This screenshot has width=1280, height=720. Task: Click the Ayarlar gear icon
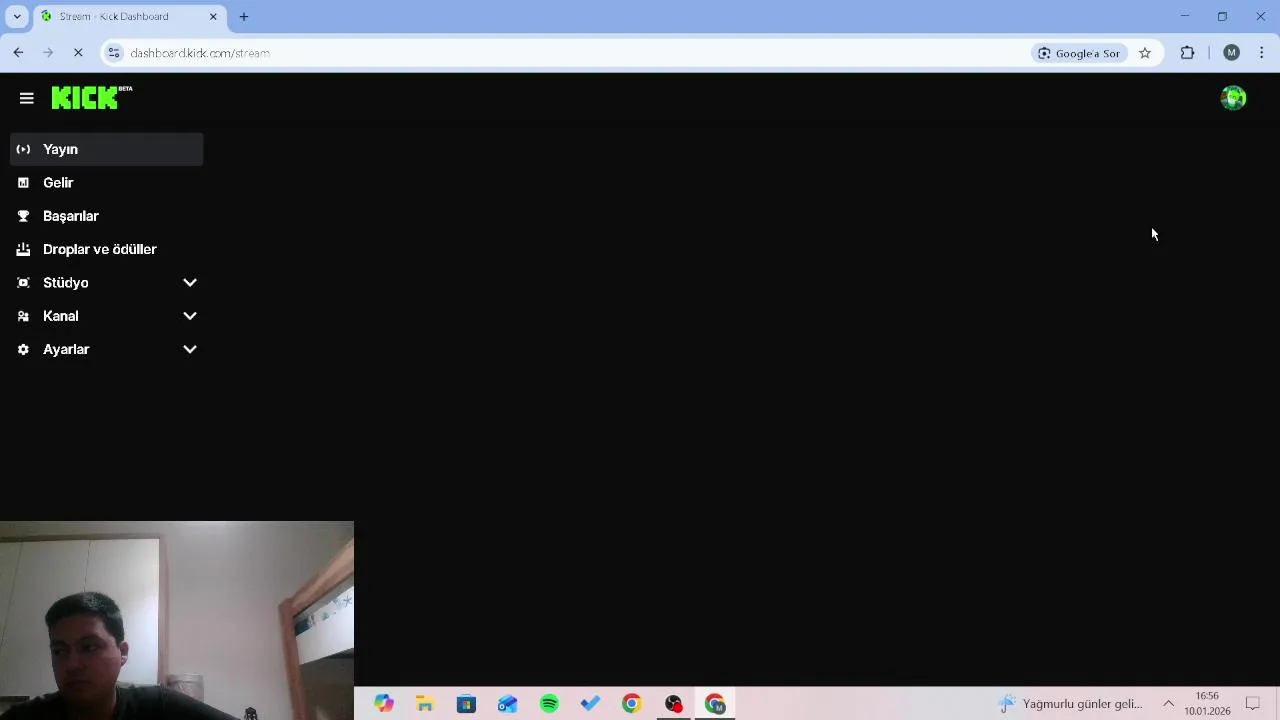coord(23,349)
